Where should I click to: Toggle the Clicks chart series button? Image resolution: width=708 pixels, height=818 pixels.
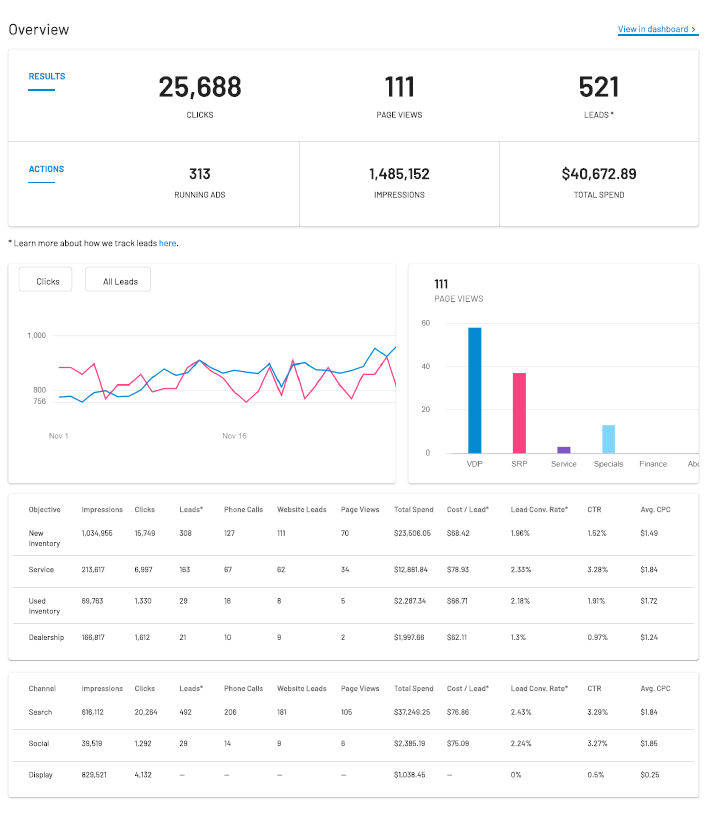coord(48,281)
